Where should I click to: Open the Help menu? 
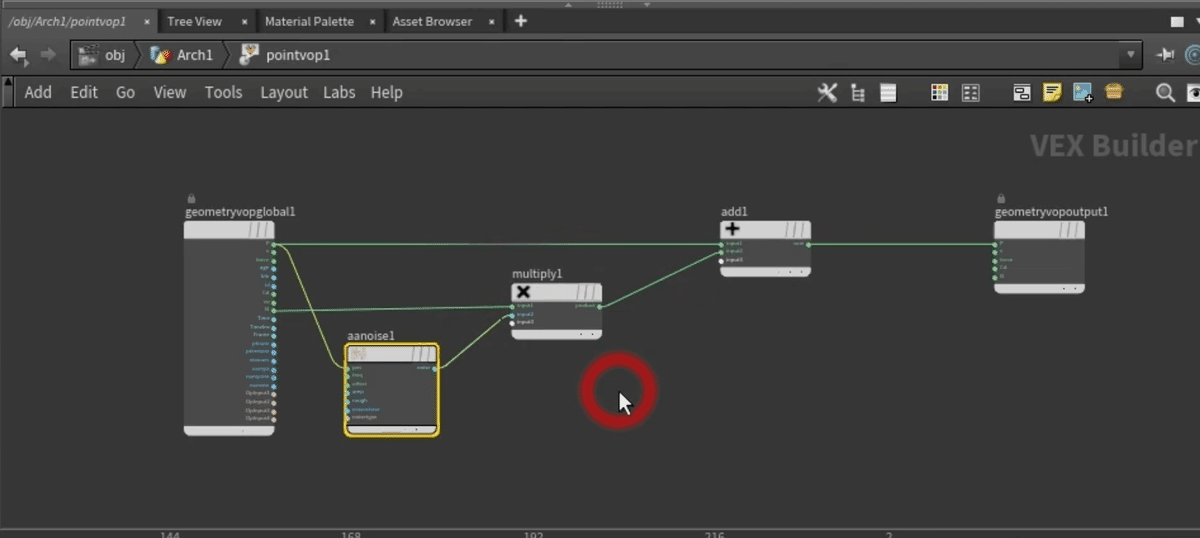(x=386, y=92)
